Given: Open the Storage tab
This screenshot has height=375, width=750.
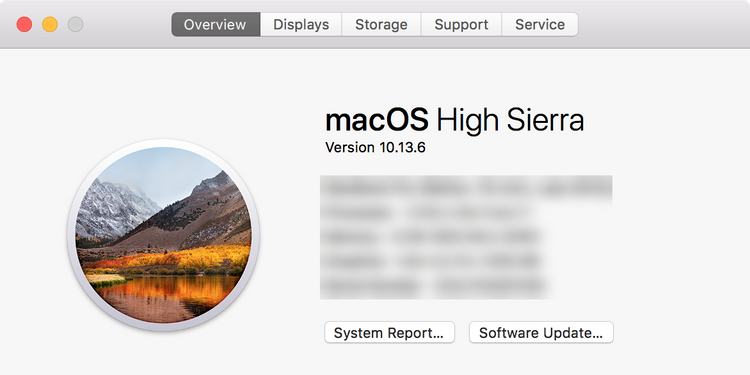Looking at the screenshot, I should coord(381,24).
